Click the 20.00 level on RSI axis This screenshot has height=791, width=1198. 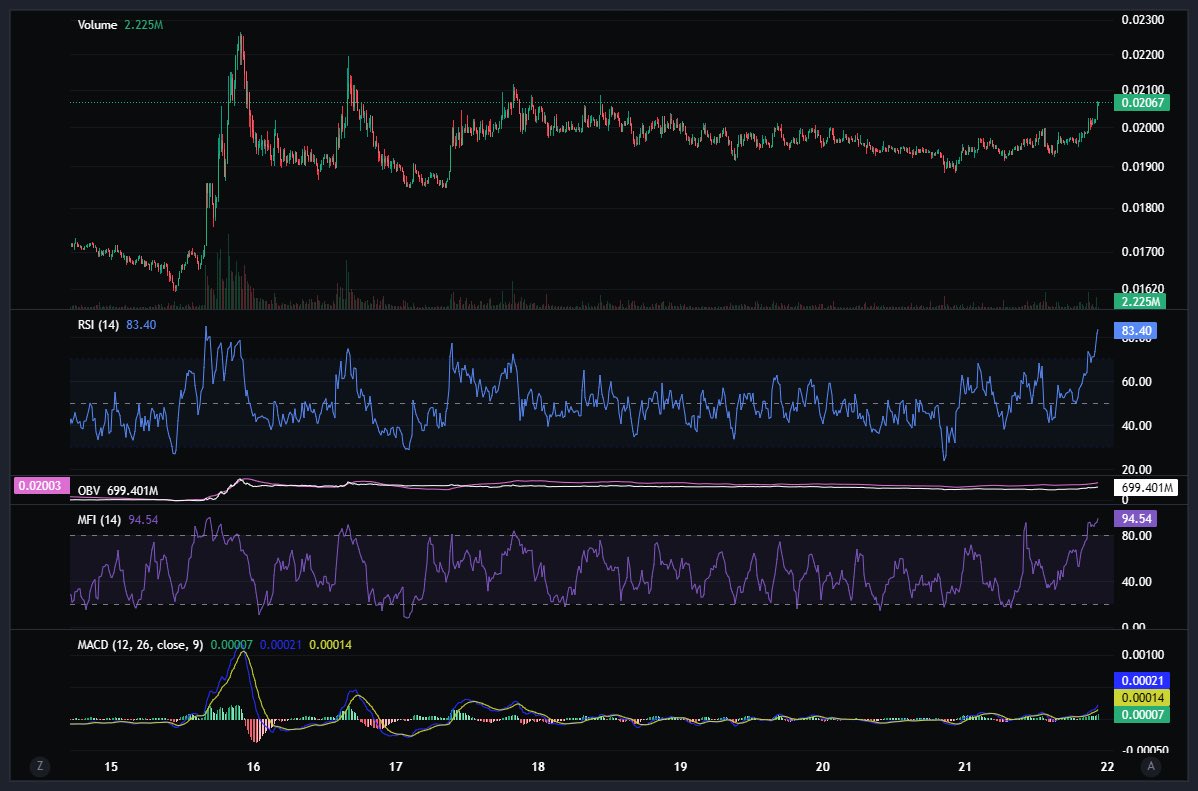pyautogui.click(x=1136, y=469)
